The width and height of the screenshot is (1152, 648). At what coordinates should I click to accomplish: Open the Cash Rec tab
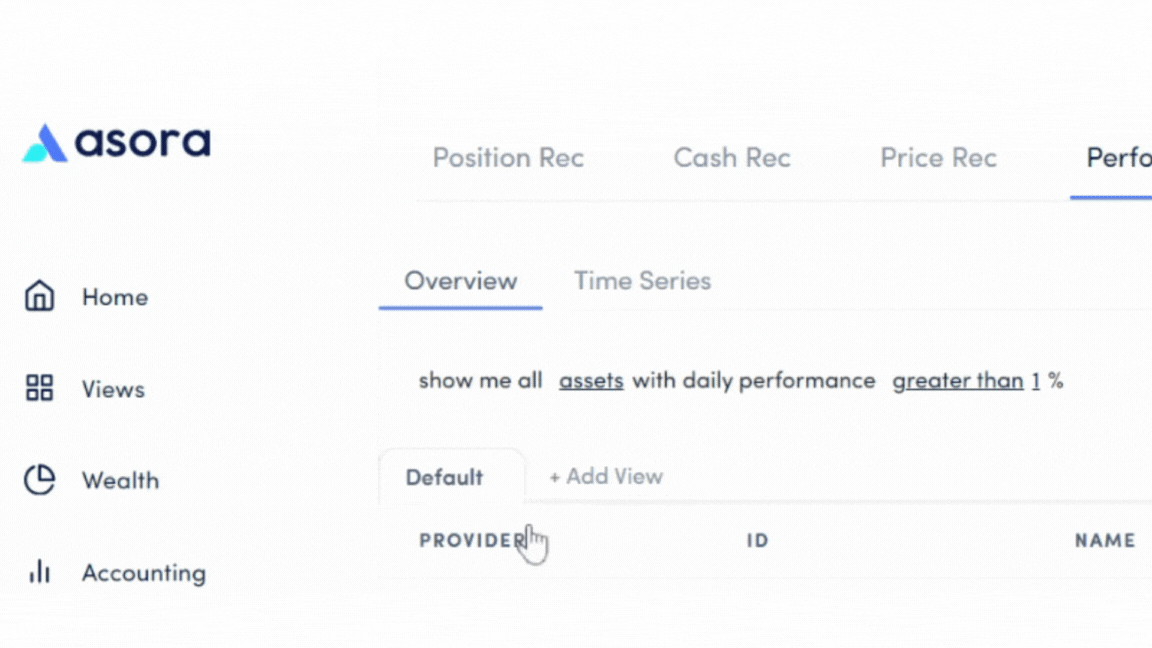pyautogui.click(x=732, y=157)
